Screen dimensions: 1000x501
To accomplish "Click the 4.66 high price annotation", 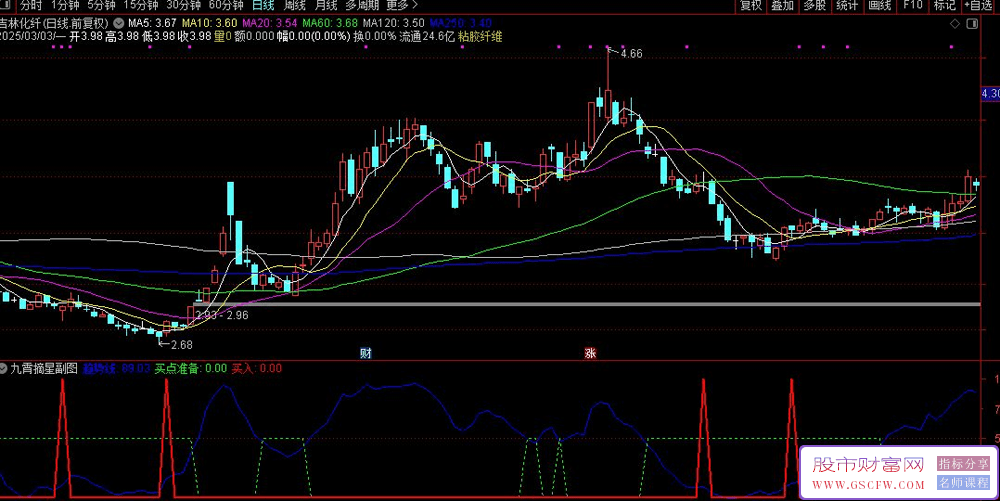I will [631, 54].
